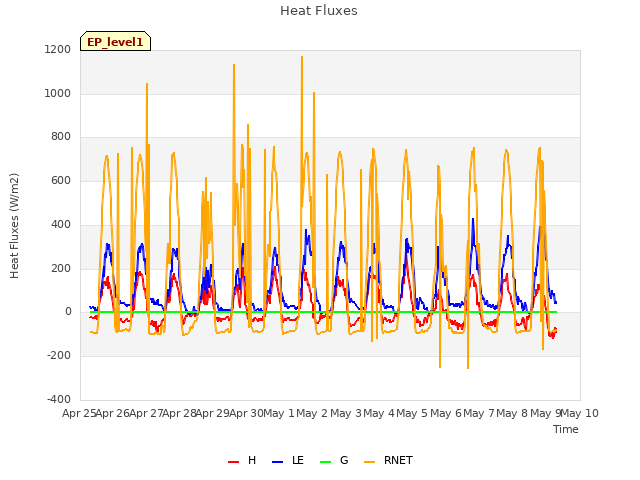Viewport: 640px width, 480px height.
Task: Click the -400 y-axis tick label
Action: tap(59, 399)
